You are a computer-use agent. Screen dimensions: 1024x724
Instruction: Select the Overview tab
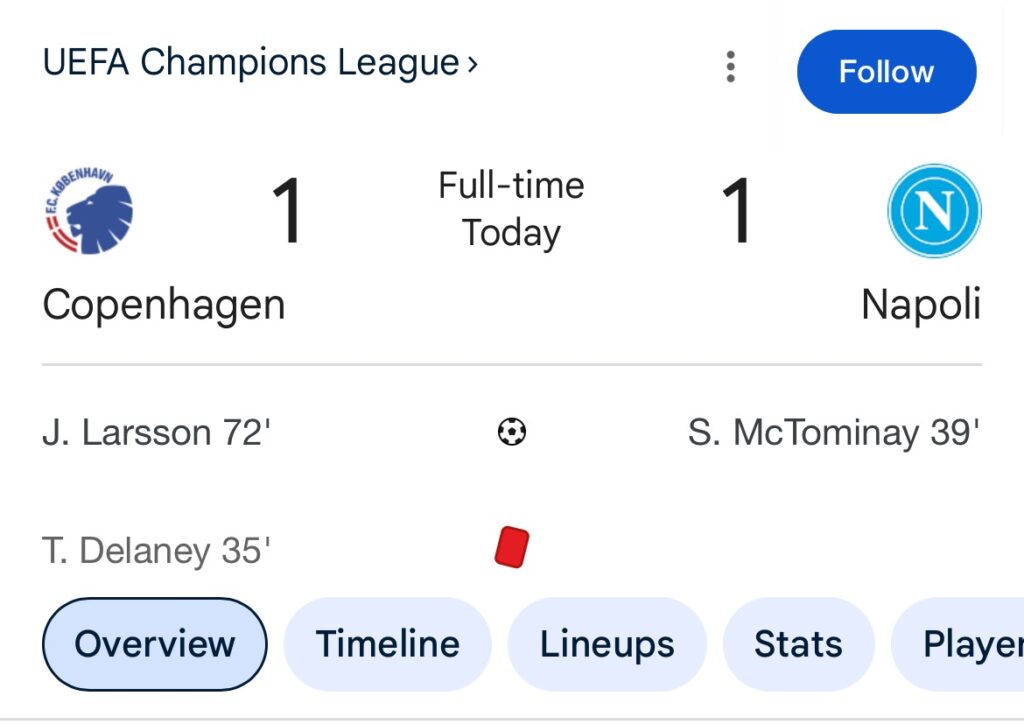tap(155, 644)
